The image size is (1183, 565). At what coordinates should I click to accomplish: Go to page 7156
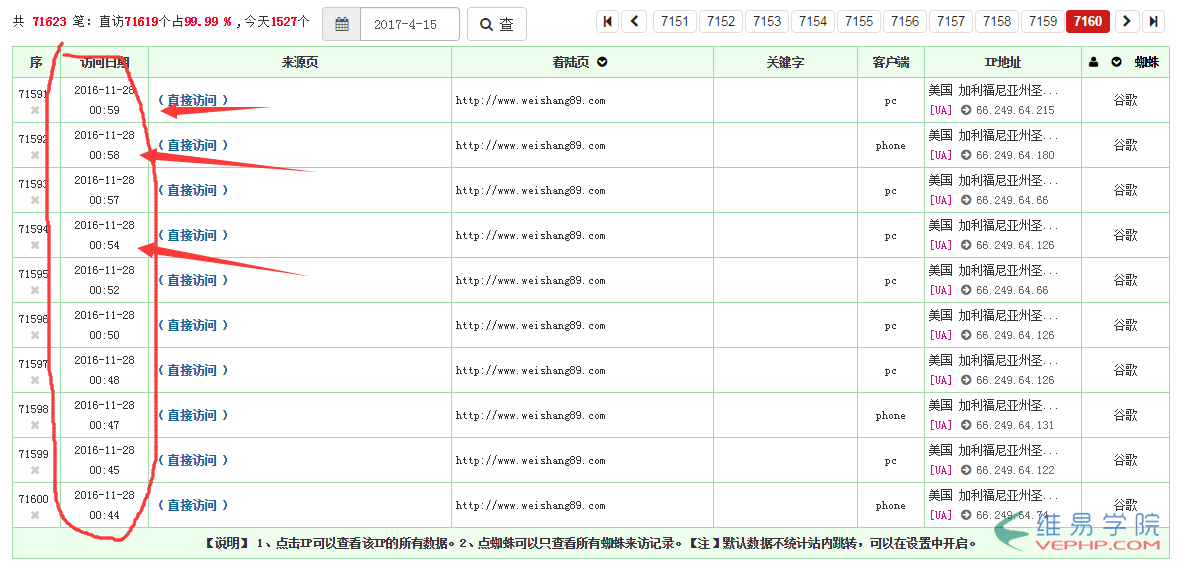click(x=905, y=21)
